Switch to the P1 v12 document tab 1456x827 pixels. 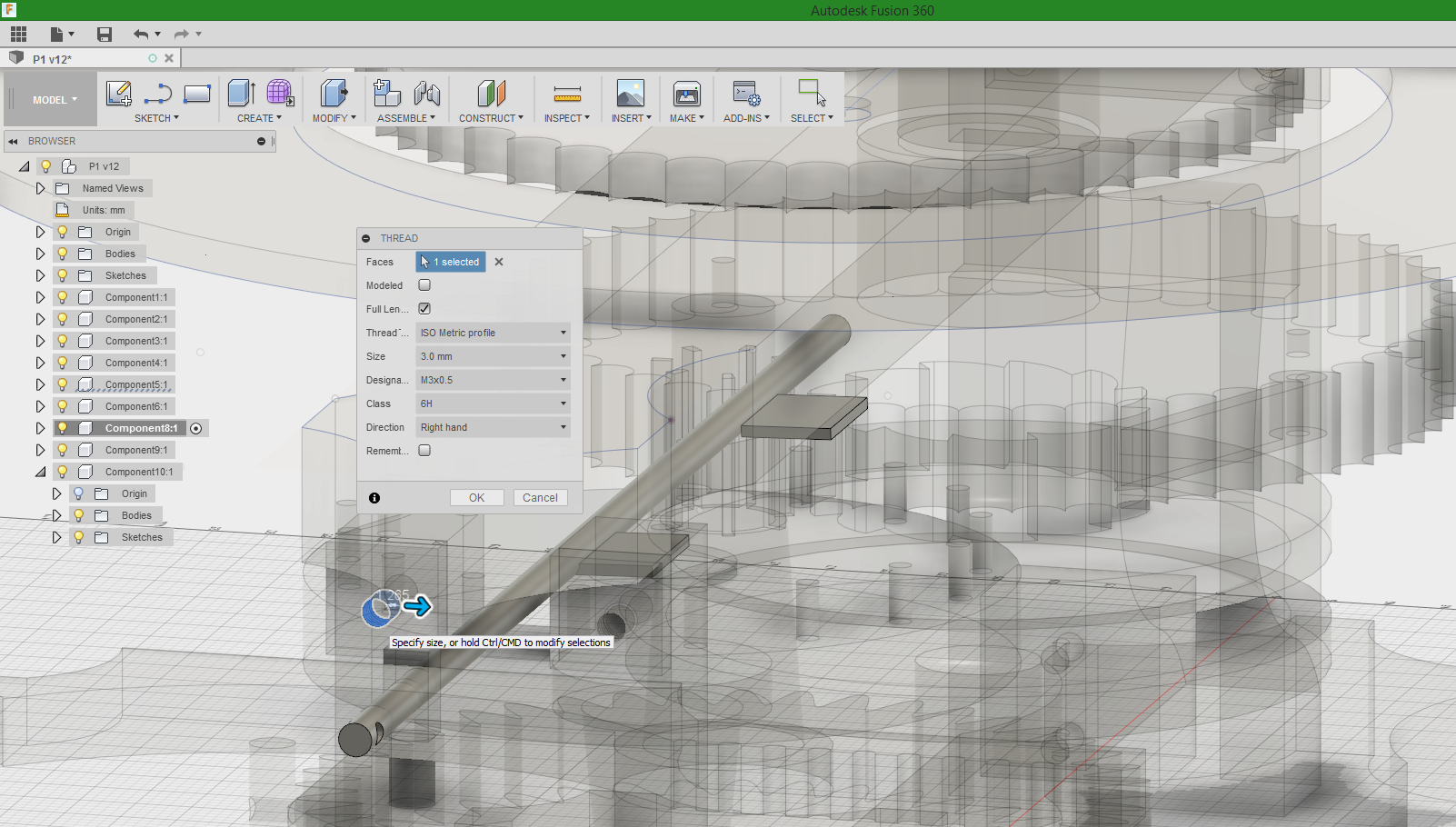(53, 59)
